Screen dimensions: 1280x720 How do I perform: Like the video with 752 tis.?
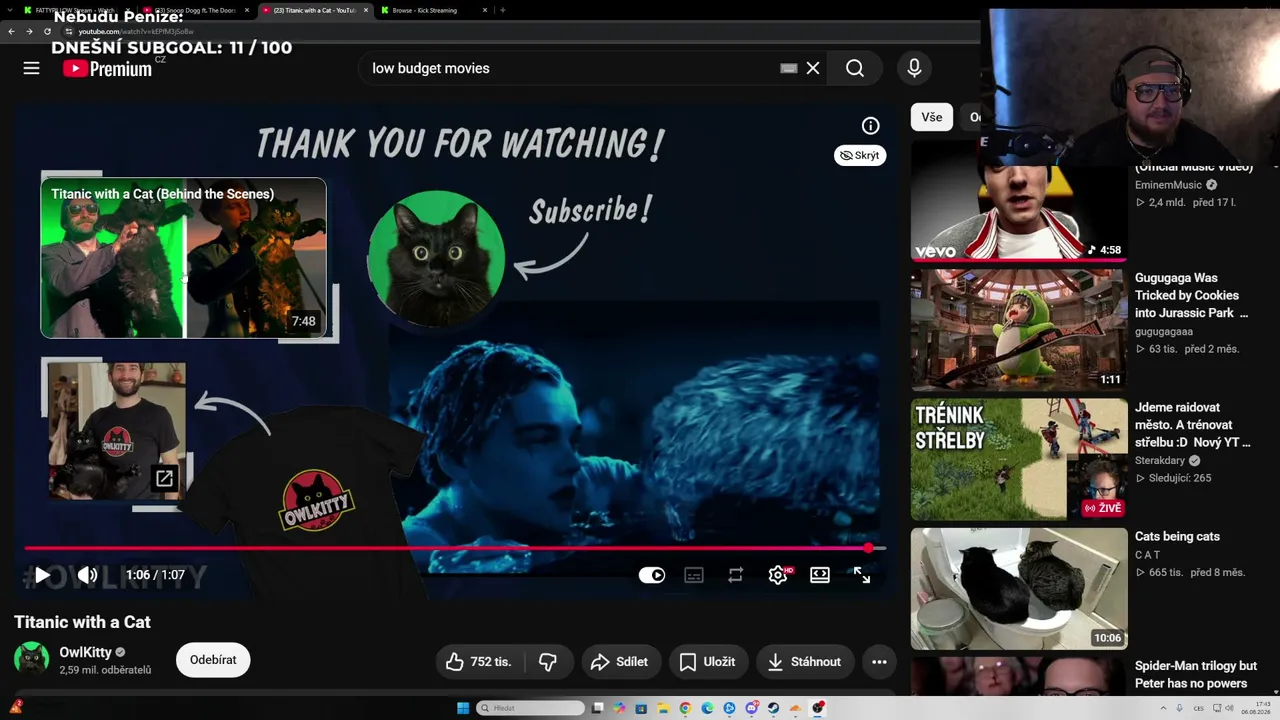point(480,661)
